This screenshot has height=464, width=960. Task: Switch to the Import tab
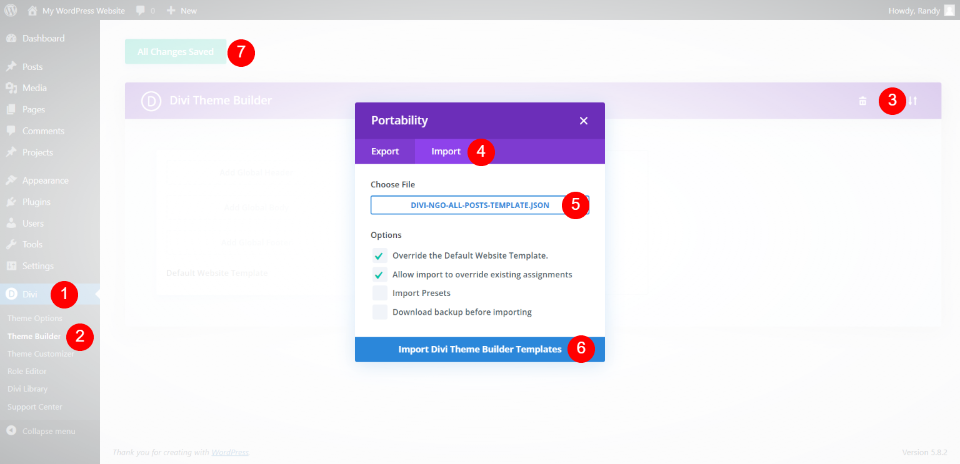click(446, 151)
